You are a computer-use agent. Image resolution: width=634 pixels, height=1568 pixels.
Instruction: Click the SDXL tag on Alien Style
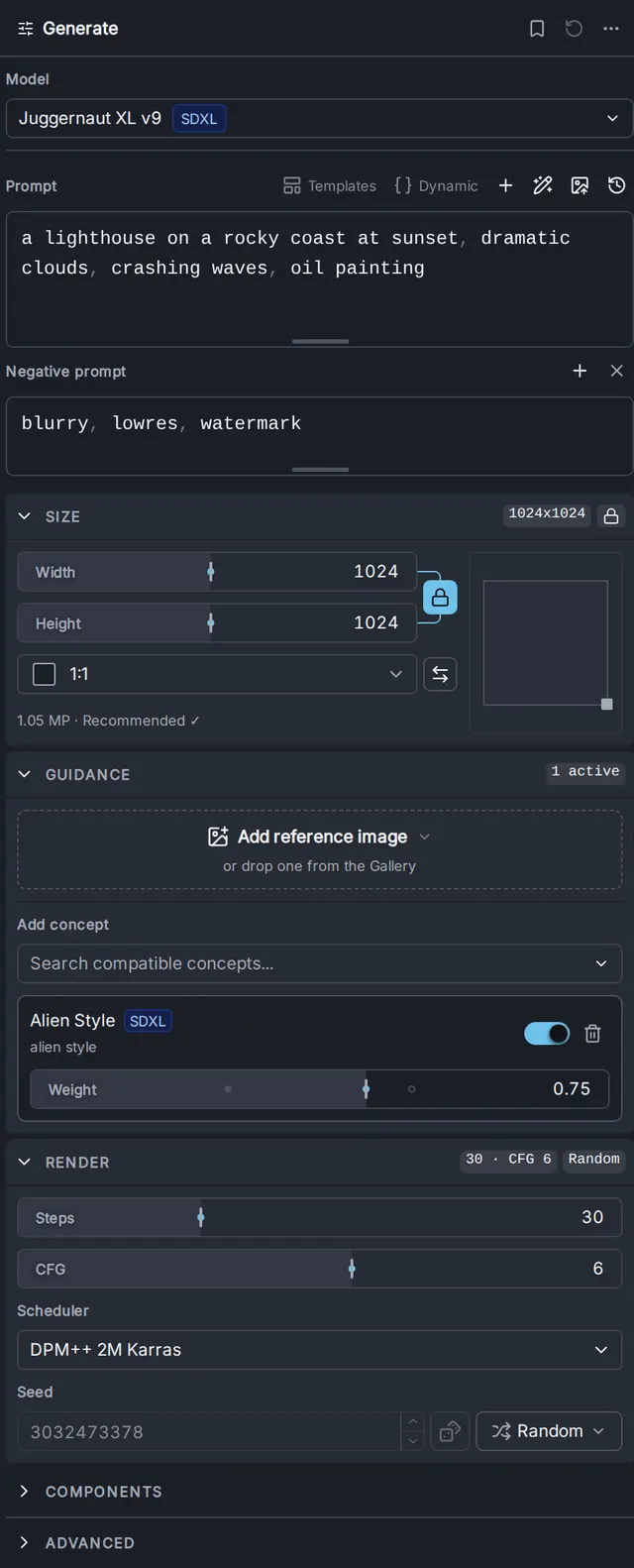pyautogui.click(x=148, y=1021)
